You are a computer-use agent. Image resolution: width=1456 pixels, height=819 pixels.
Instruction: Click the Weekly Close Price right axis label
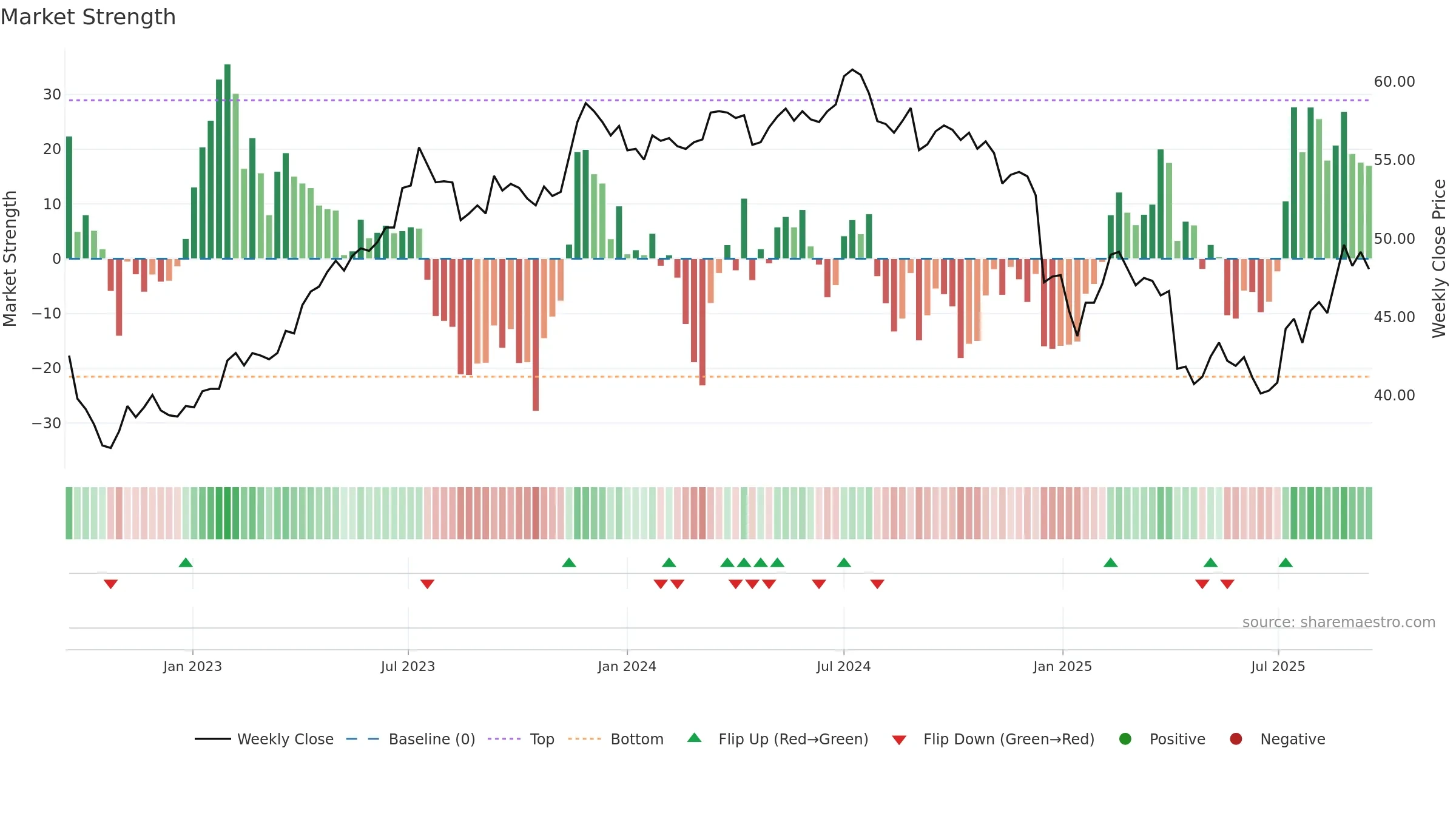tap(1439, 258)
